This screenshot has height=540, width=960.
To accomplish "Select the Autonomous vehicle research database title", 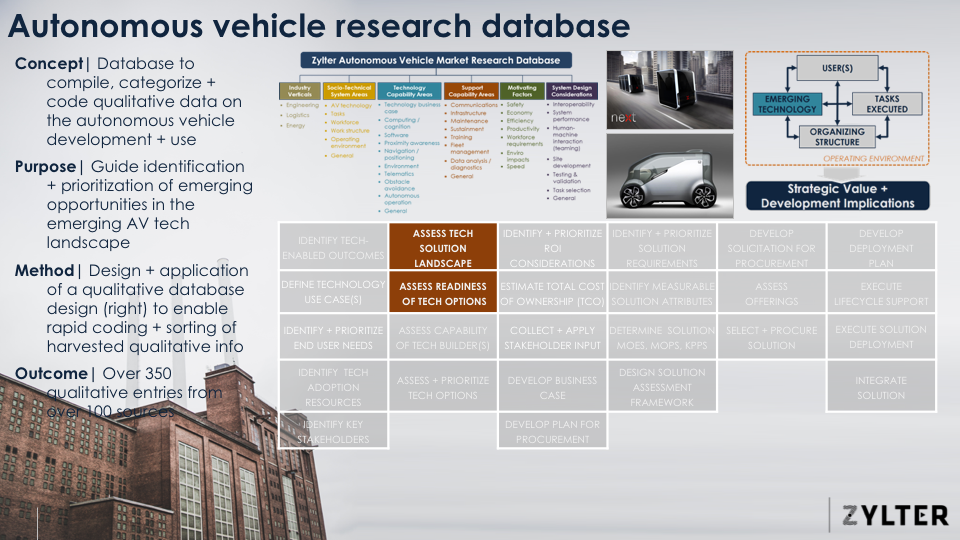I will pyautogui.click(x=319, y=26).
